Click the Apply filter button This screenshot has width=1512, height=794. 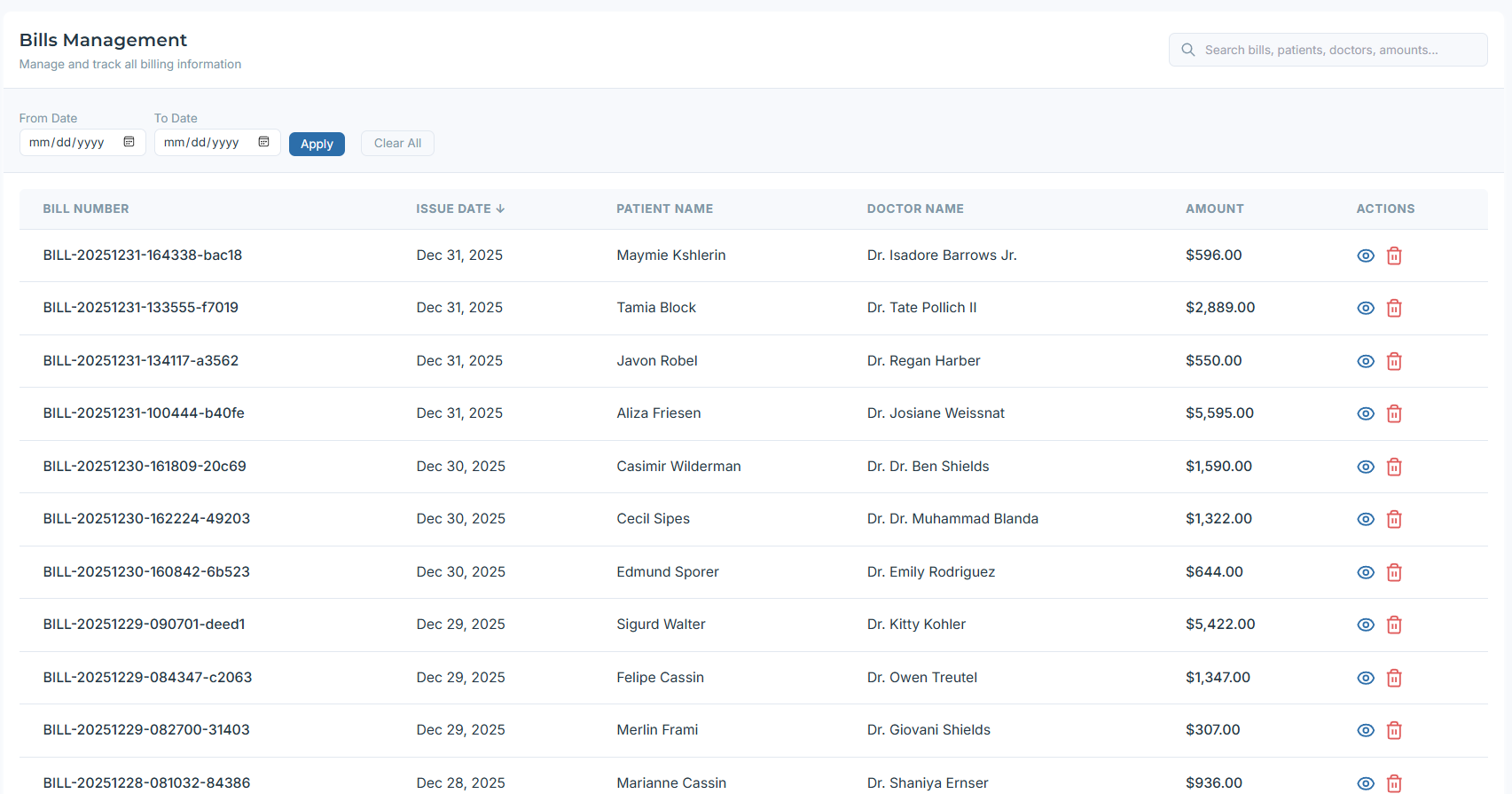click(x=317, y=144)
